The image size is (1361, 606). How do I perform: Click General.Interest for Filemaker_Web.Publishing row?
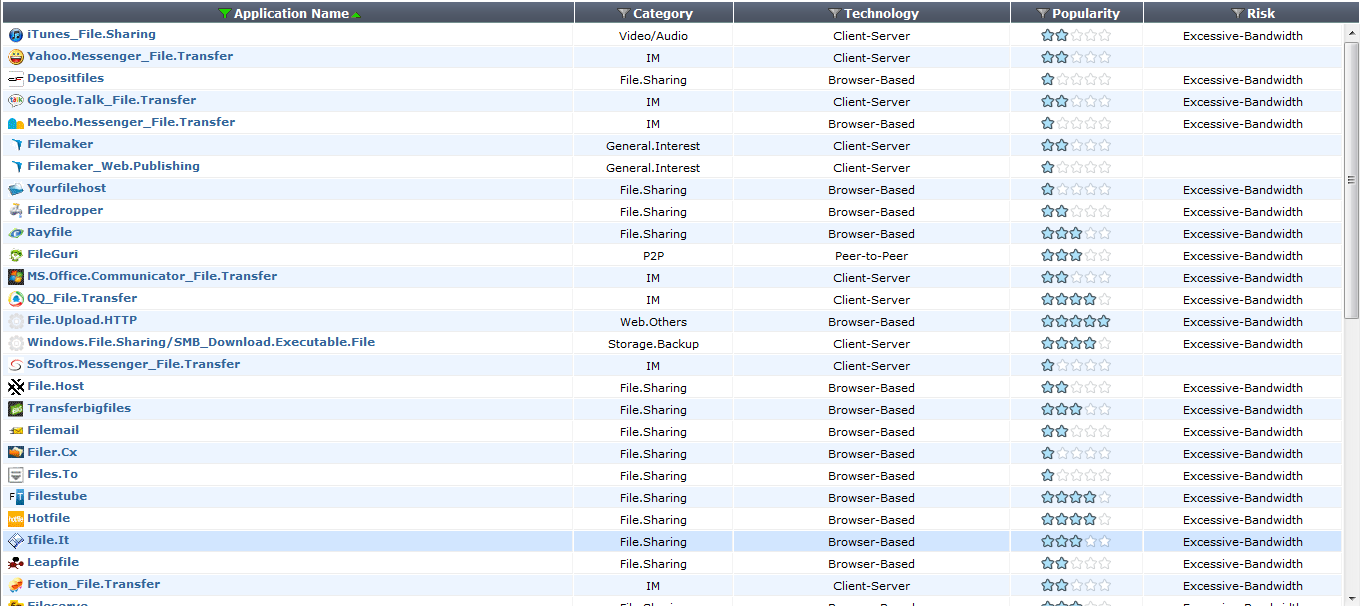pos(653,168)
